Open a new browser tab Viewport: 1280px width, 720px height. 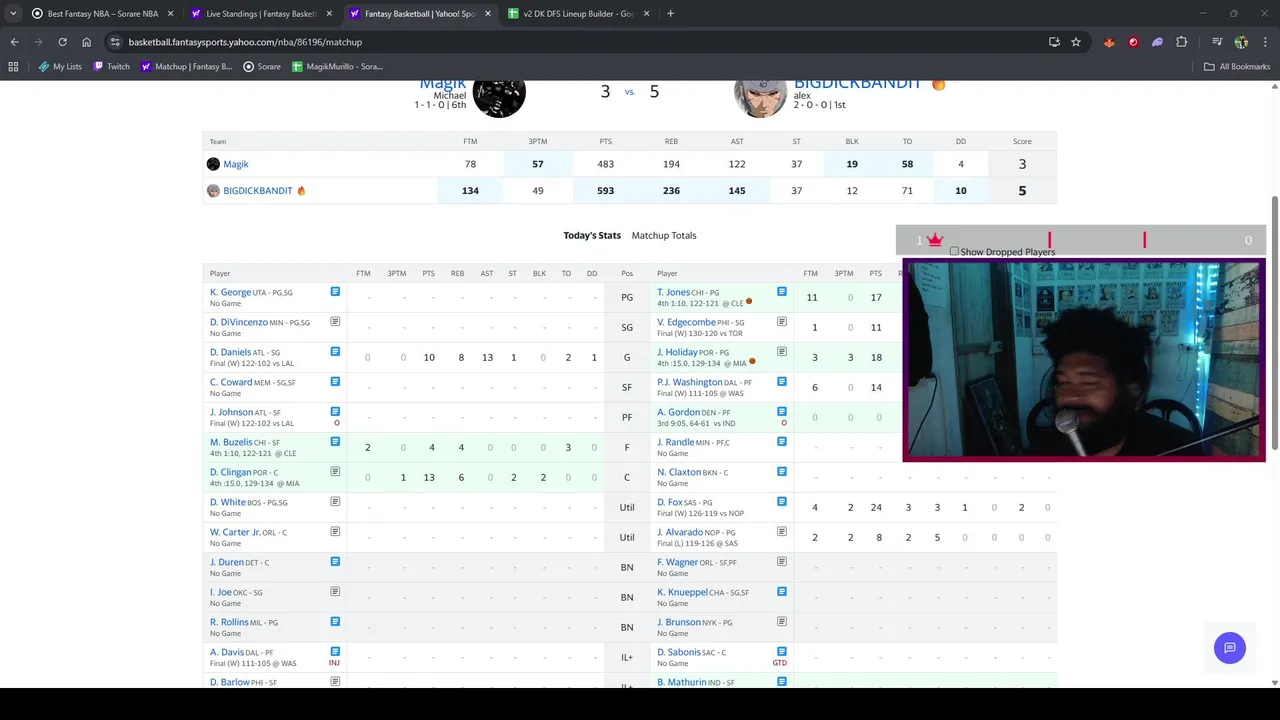670,14
